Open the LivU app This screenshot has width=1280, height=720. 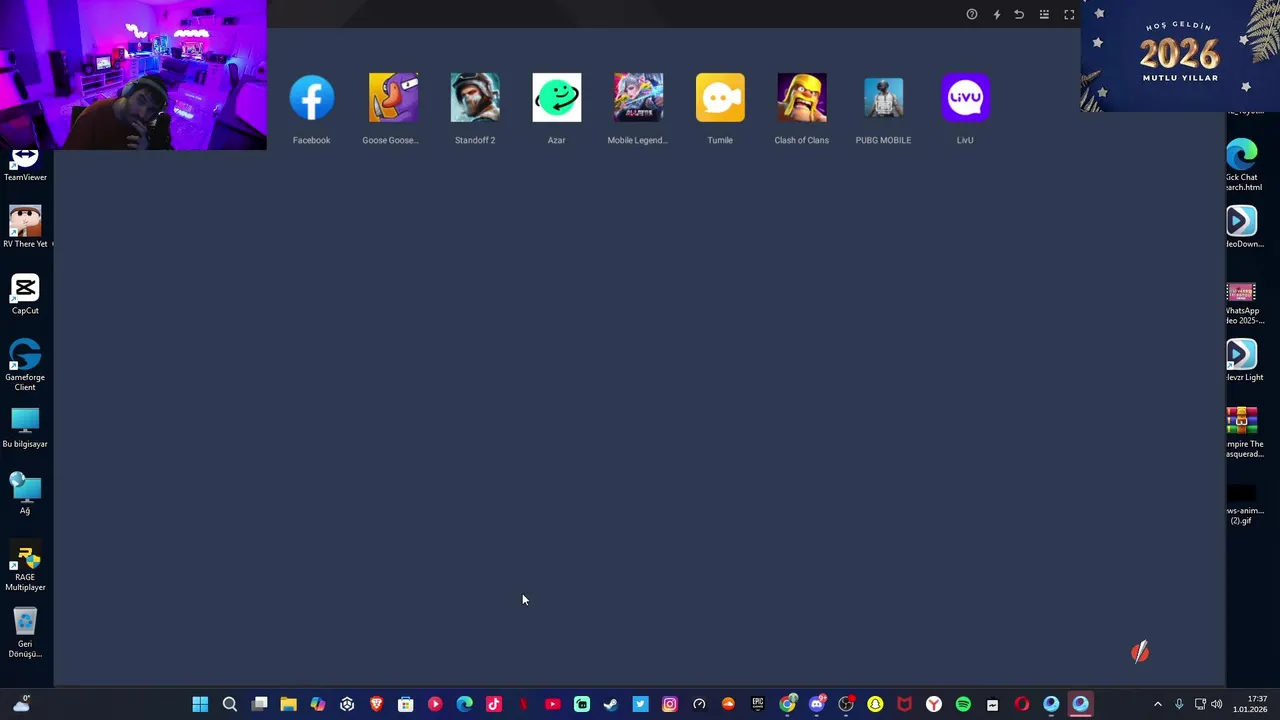pos(965,98)
